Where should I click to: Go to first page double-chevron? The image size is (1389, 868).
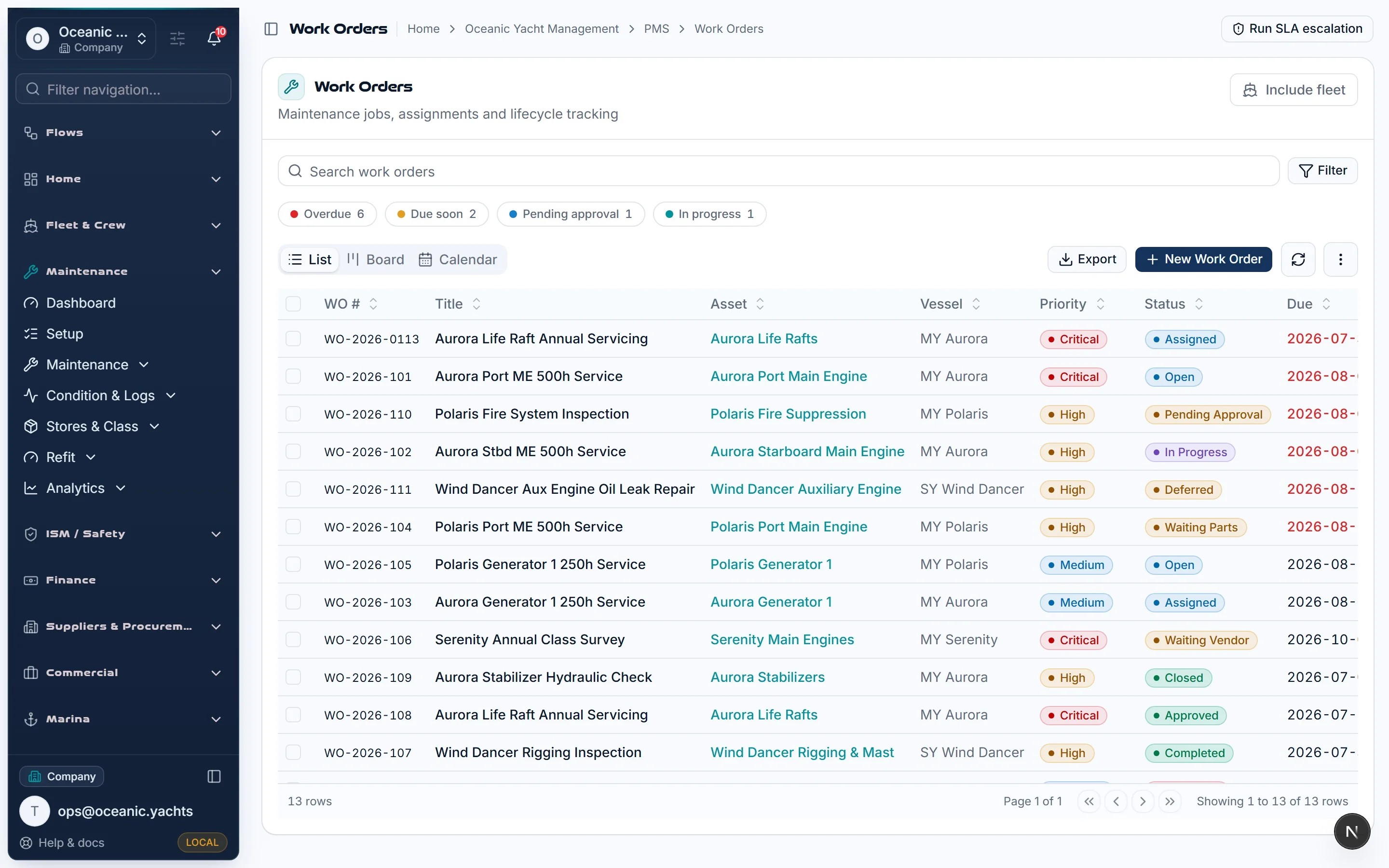(1089, 801)
